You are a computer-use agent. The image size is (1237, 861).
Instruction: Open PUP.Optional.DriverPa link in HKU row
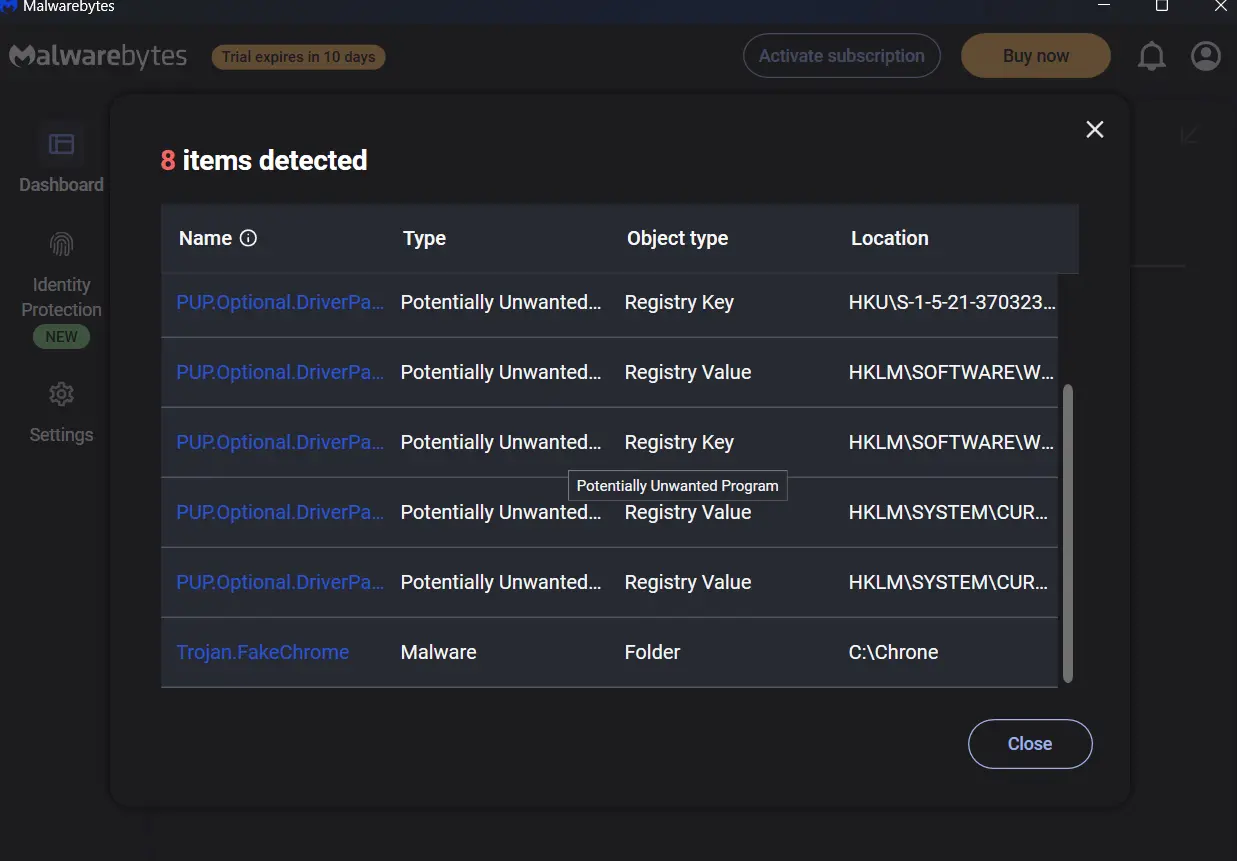pos(280,302)
